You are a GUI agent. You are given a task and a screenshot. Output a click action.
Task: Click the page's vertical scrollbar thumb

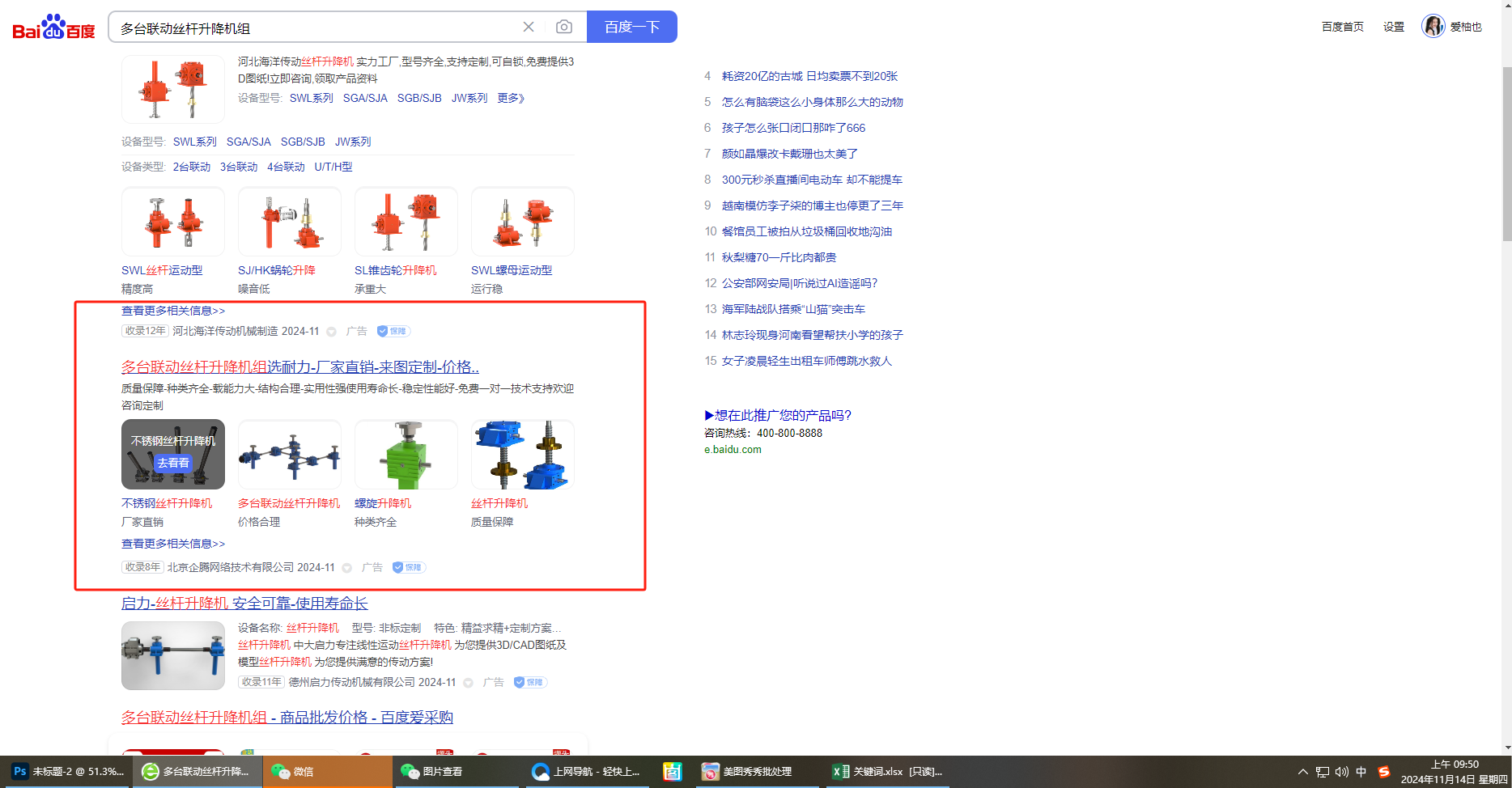1506,154
